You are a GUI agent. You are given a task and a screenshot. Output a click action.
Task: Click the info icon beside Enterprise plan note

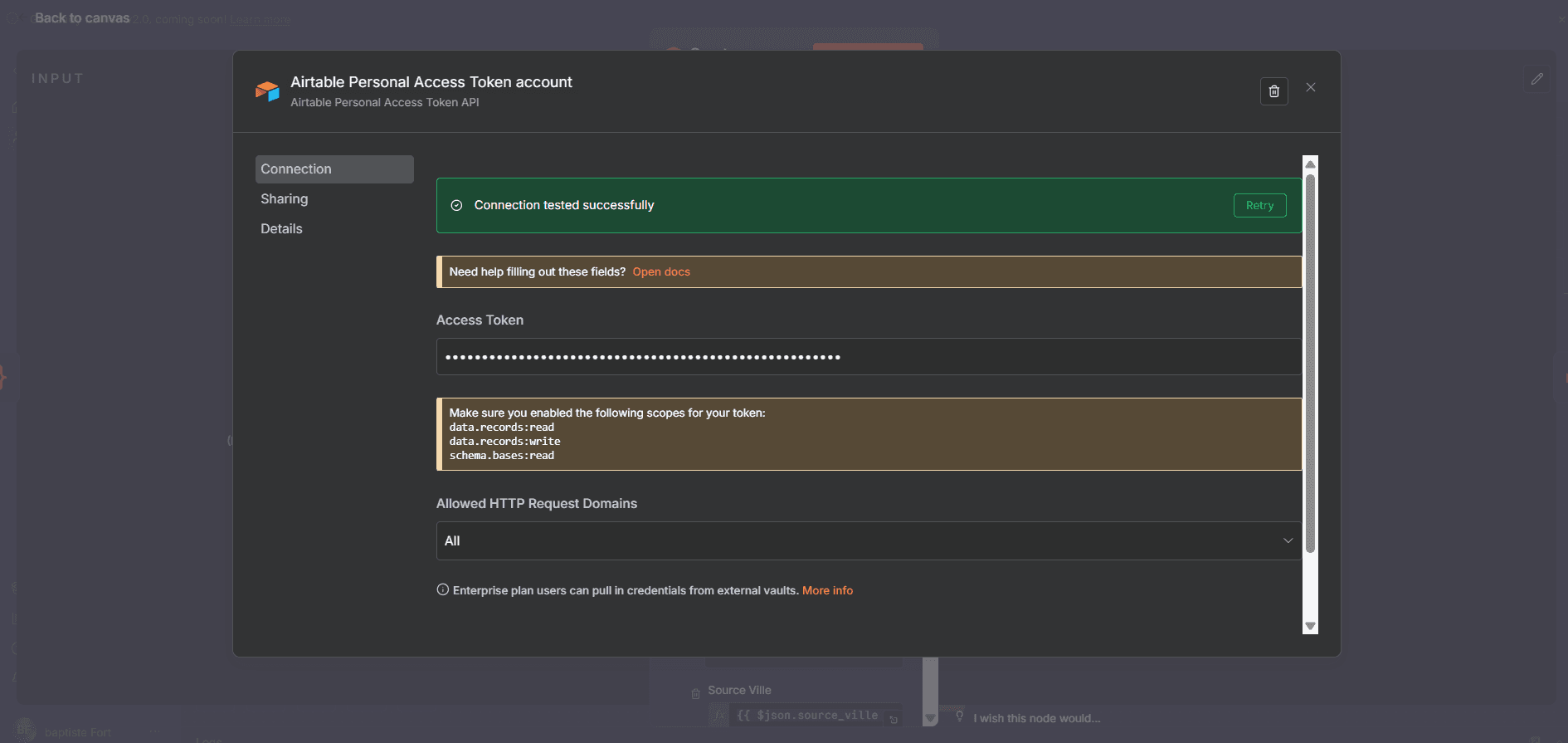[x=443, y=589]
